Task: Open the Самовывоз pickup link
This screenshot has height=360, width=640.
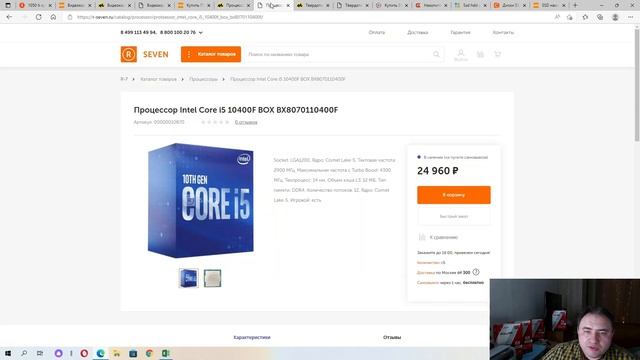Action: point(428,282)
